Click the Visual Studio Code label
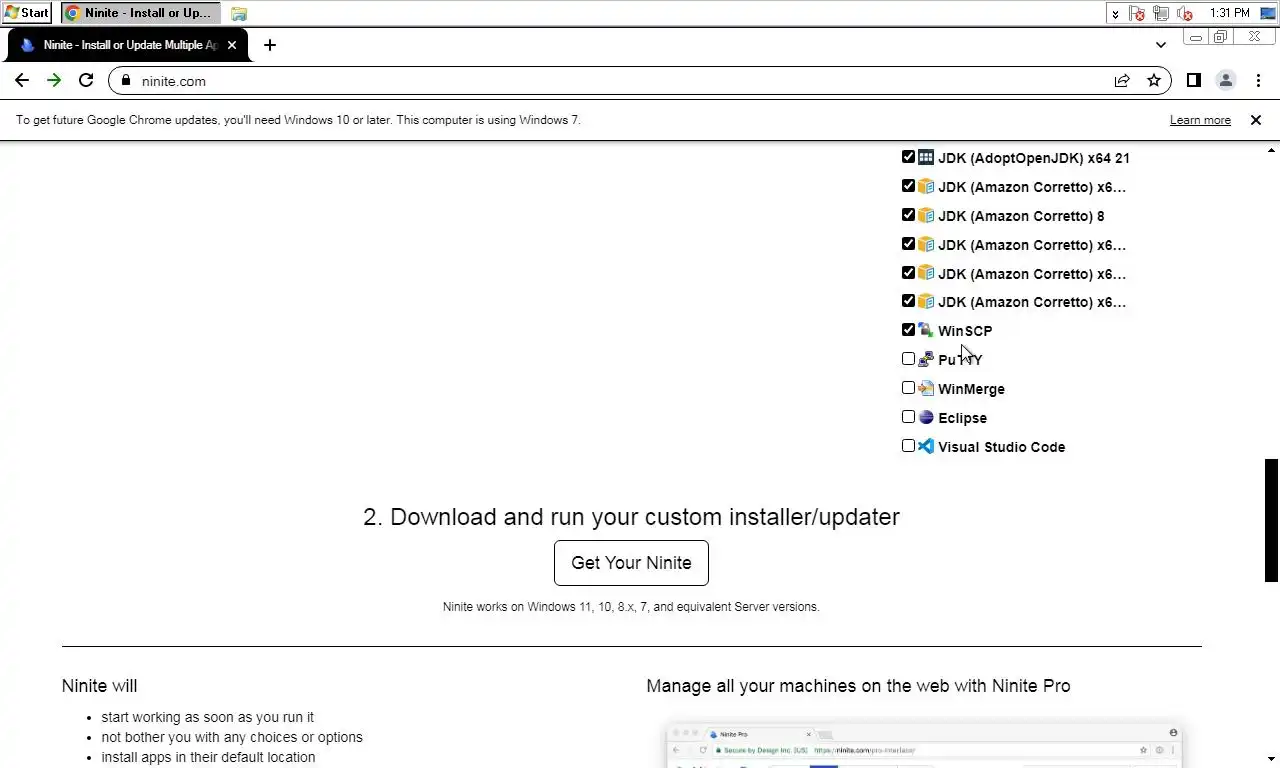The image size is (1280, 768). [x=1001, y=447]
